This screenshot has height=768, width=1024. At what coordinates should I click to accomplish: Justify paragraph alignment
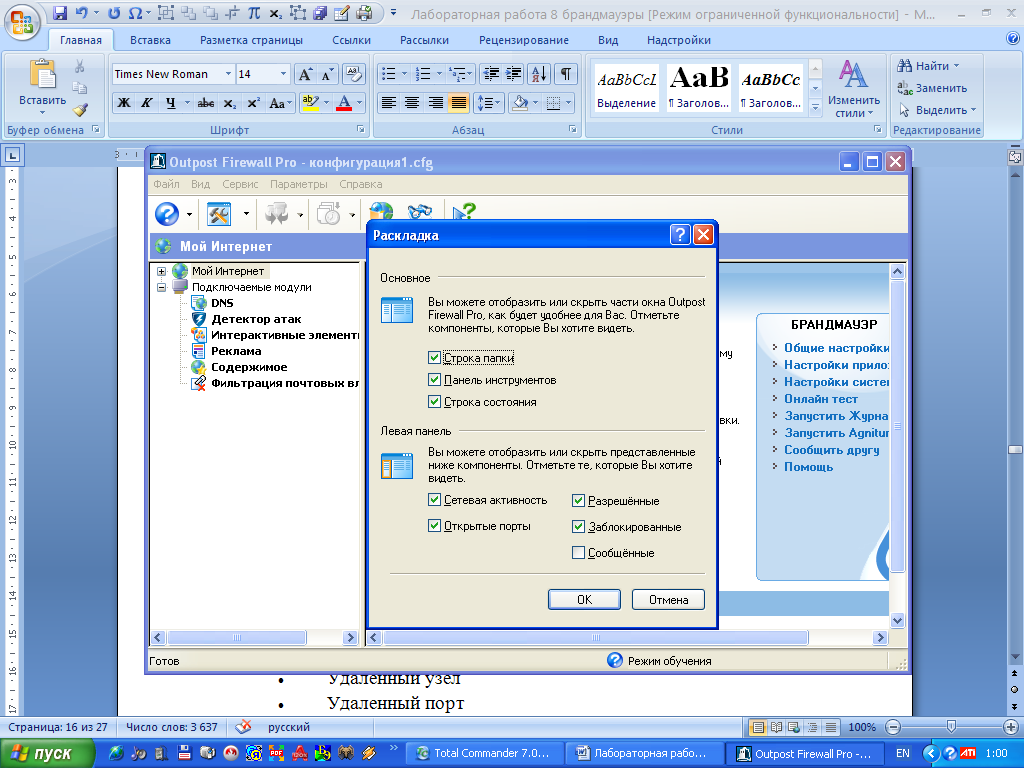click(x=458, y=103)
